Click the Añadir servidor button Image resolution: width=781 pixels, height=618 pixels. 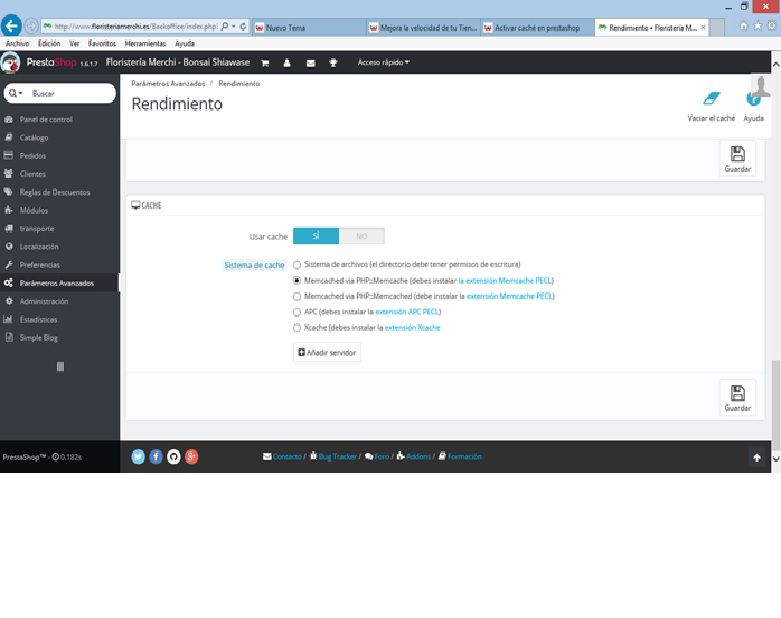327,353
